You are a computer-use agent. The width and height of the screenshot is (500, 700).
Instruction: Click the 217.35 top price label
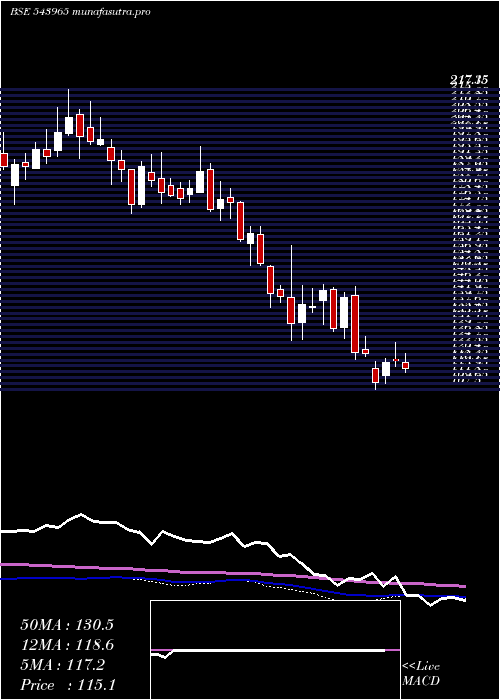point(469,80)
